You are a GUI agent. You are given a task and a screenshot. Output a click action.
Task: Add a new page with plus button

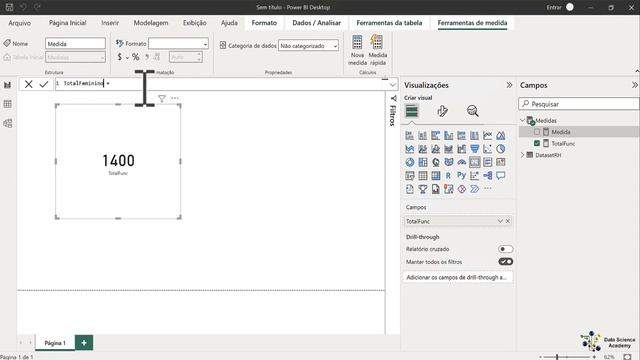[x=84, y=343]
